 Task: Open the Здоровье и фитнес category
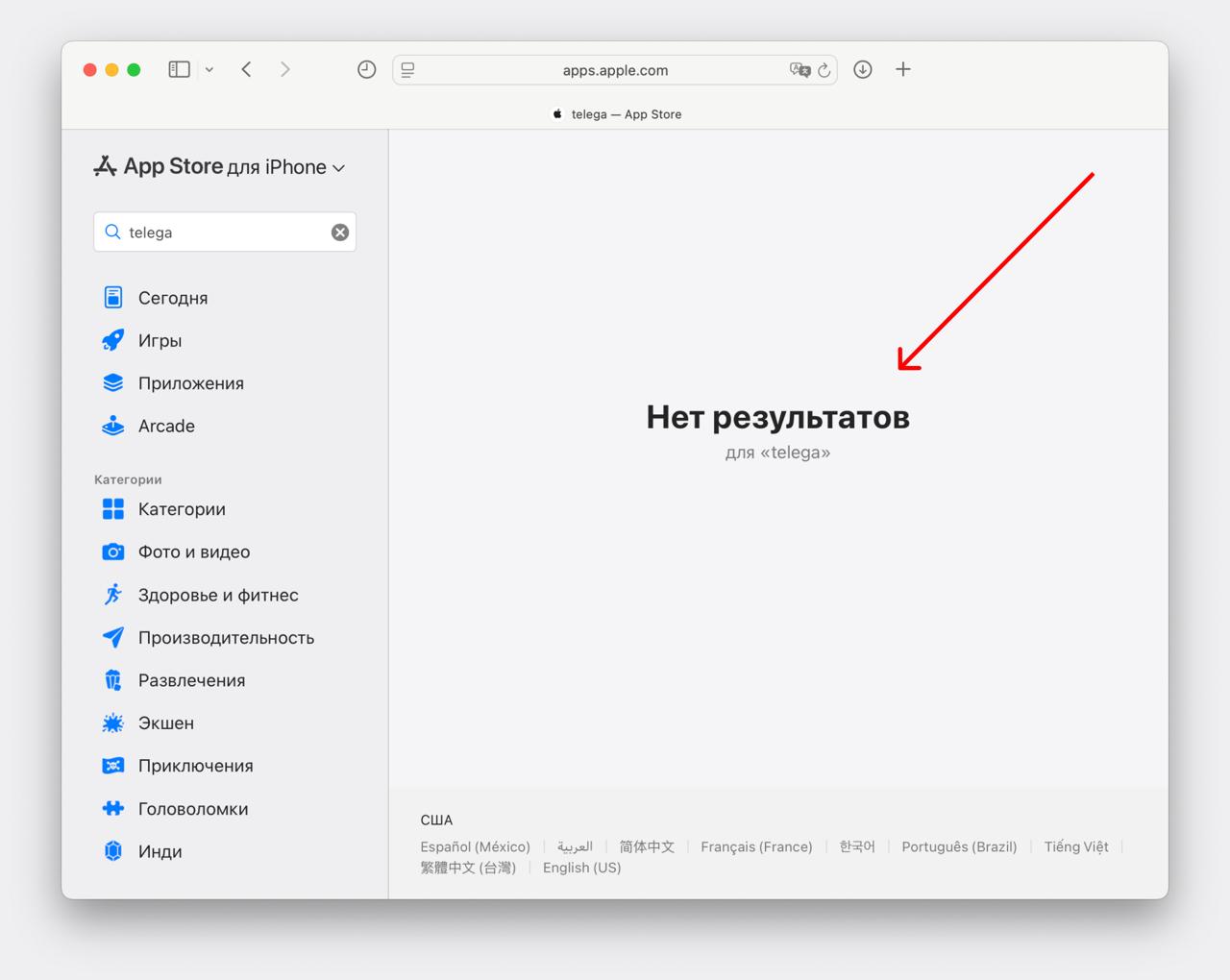[x=218, y=595]
